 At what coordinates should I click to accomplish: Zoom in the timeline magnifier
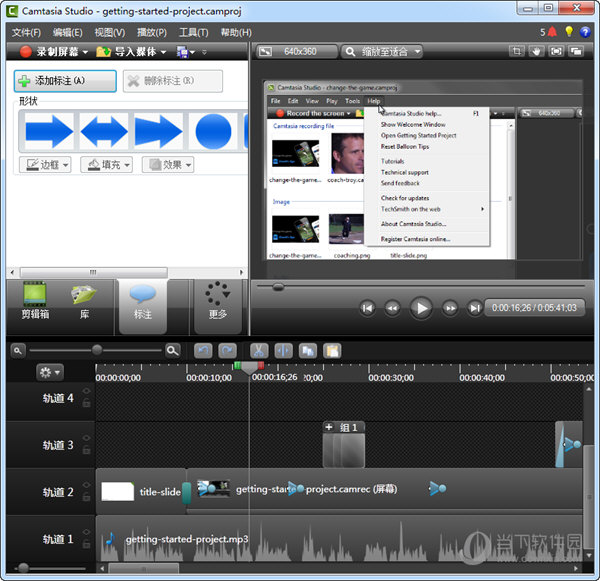173,351
